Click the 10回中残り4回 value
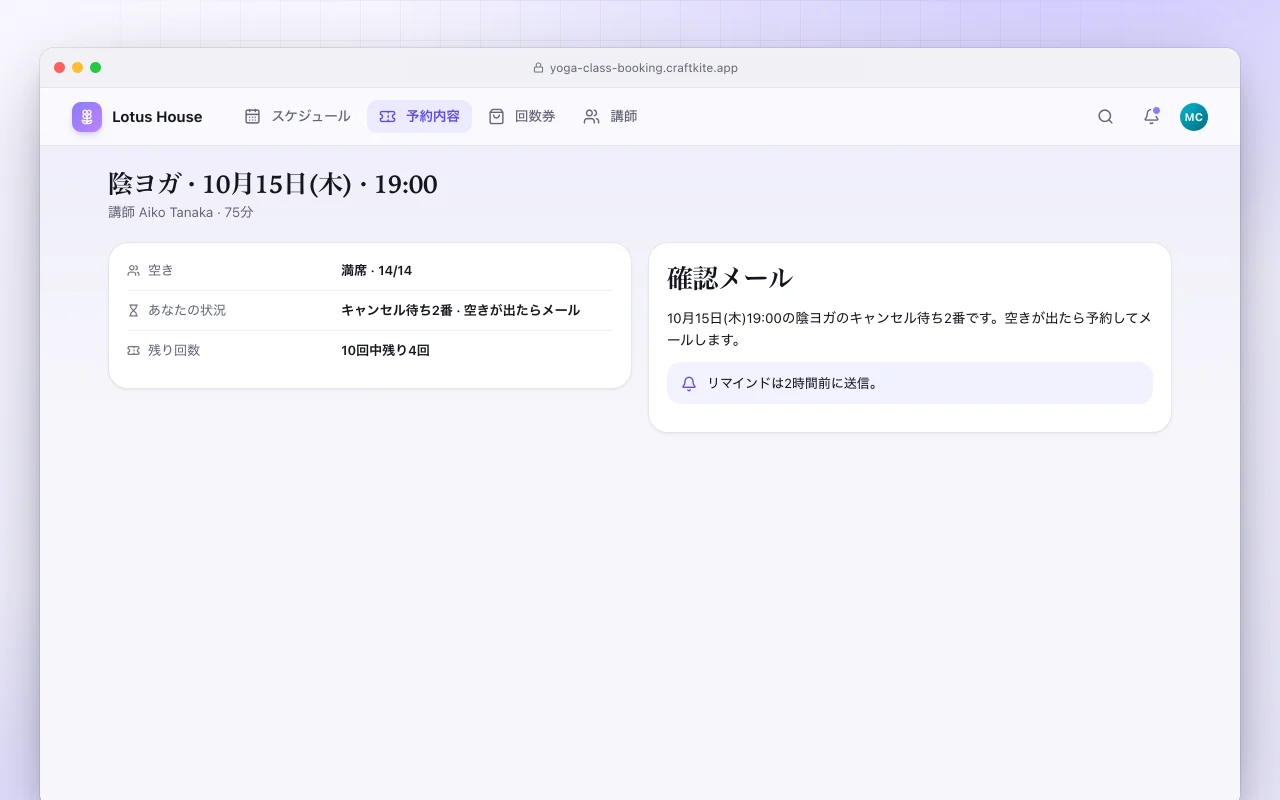 point(385,350)
